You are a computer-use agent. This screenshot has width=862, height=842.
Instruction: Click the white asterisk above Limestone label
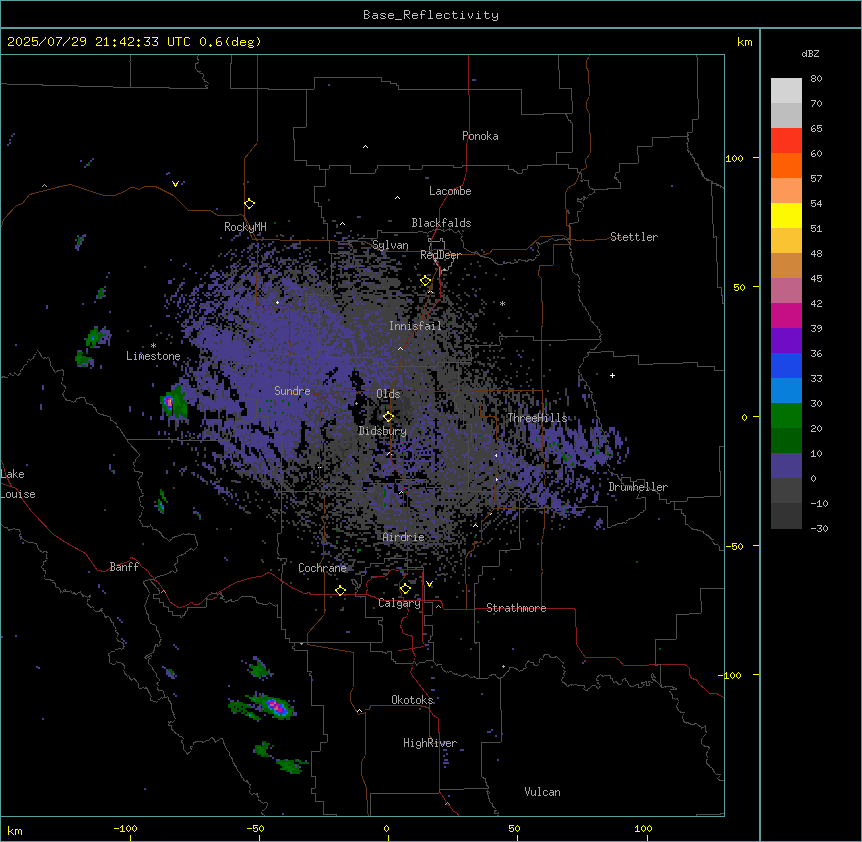[x=153, y=346]
